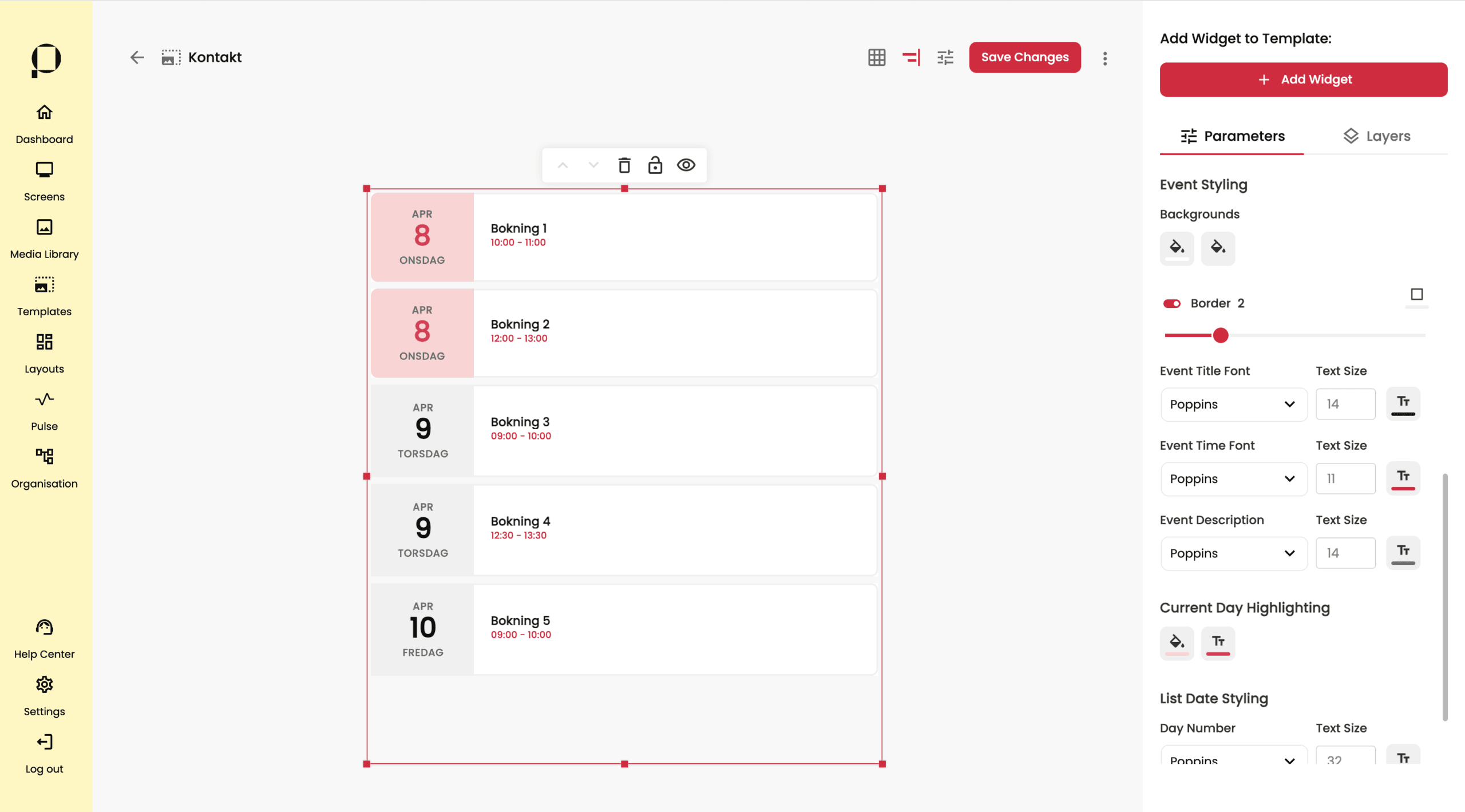Toggle widget visibility with eye icon

click(686, 165)
